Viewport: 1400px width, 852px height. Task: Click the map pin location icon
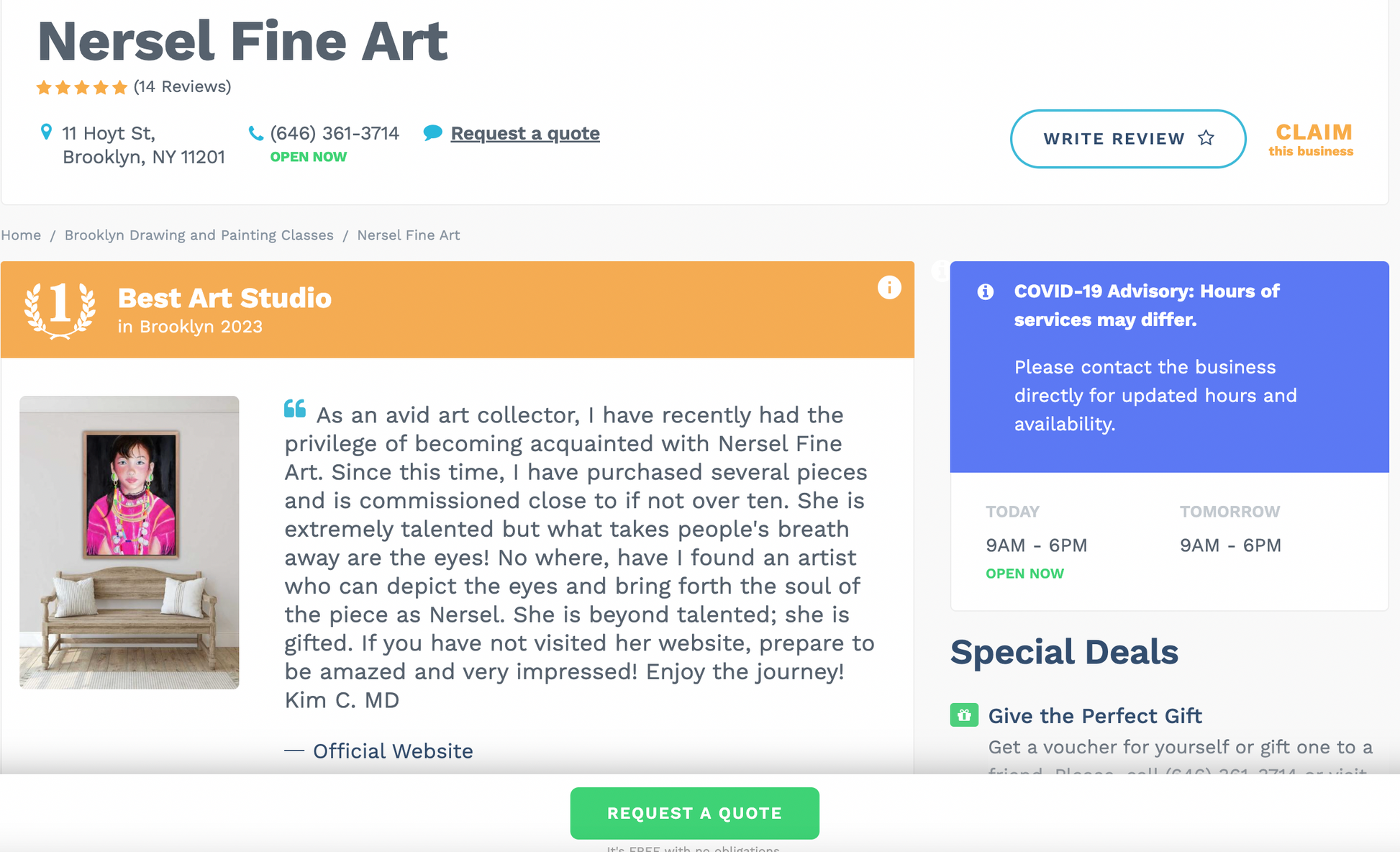tap(46, 132)
